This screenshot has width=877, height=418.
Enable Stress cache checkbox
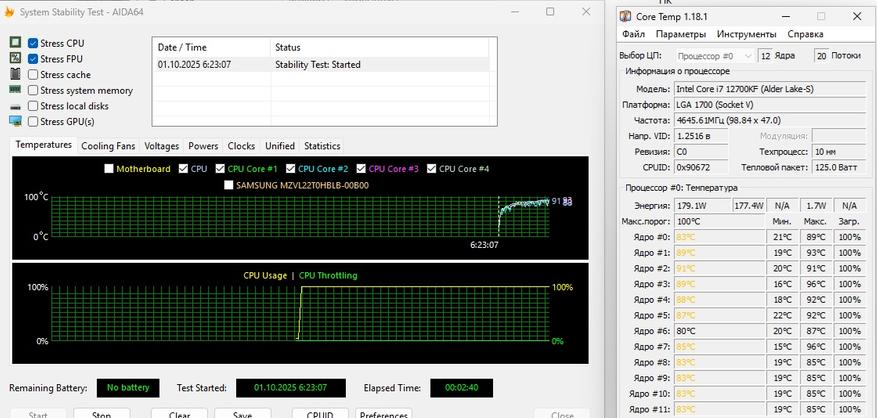33,74
